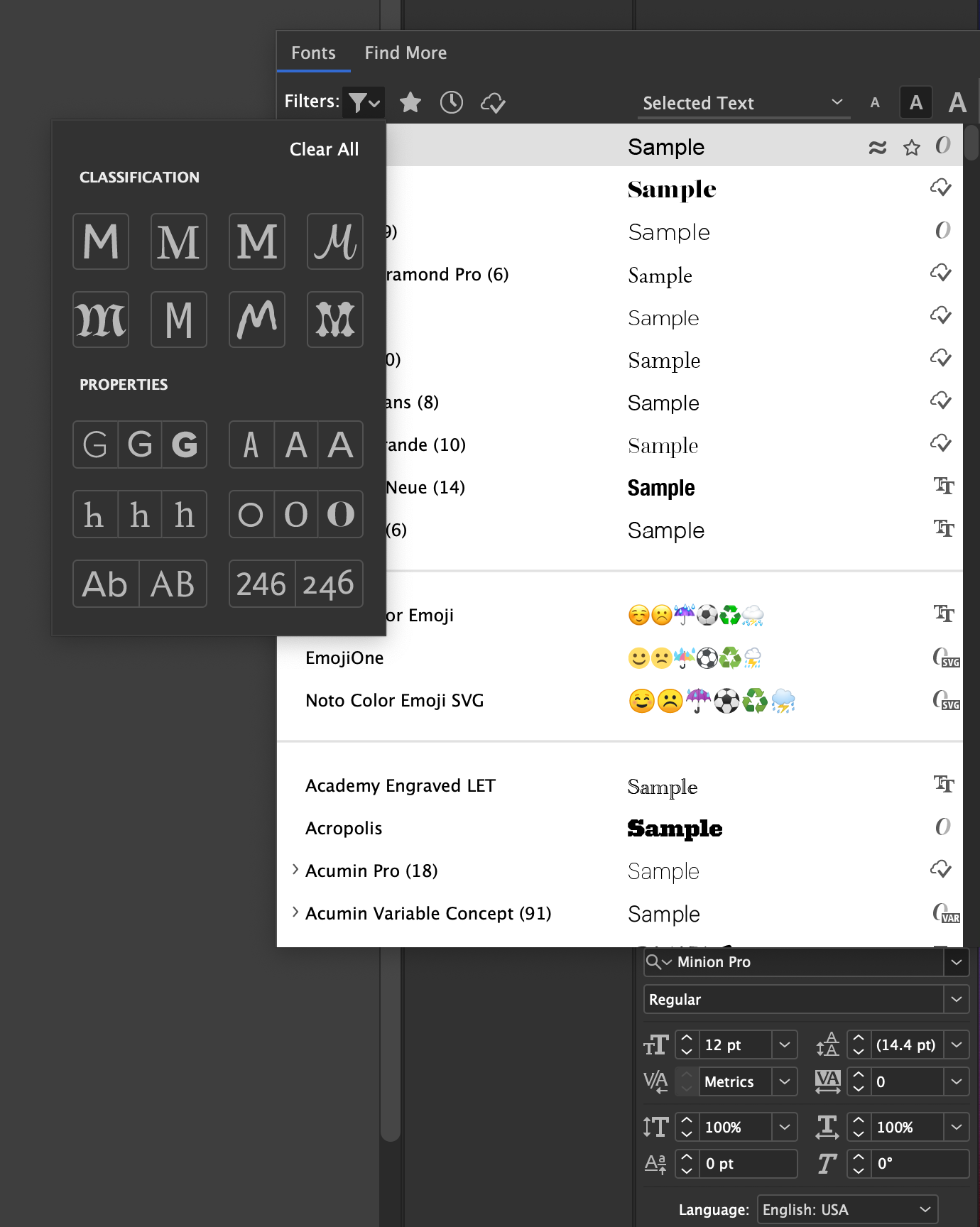Toggle the Decorative classification filter
The height and width of the screenshot is (1227, 980).
tap(335, 320)
